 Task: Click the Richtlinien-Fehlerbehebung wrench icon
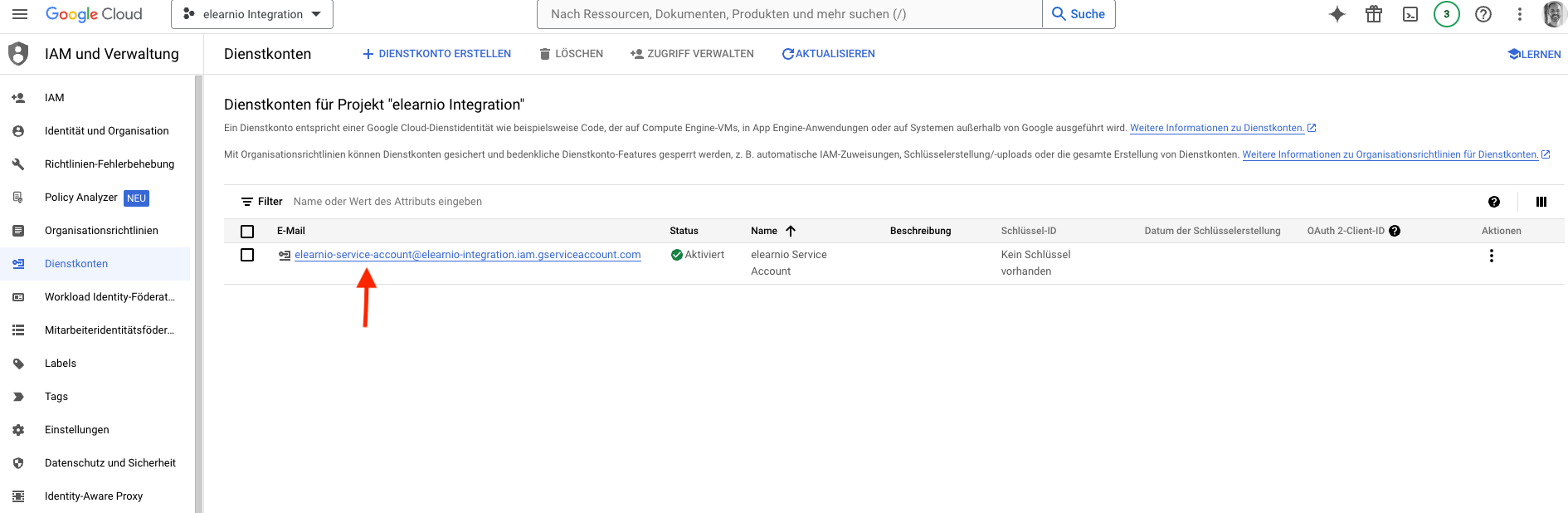[x=18, y=164]
